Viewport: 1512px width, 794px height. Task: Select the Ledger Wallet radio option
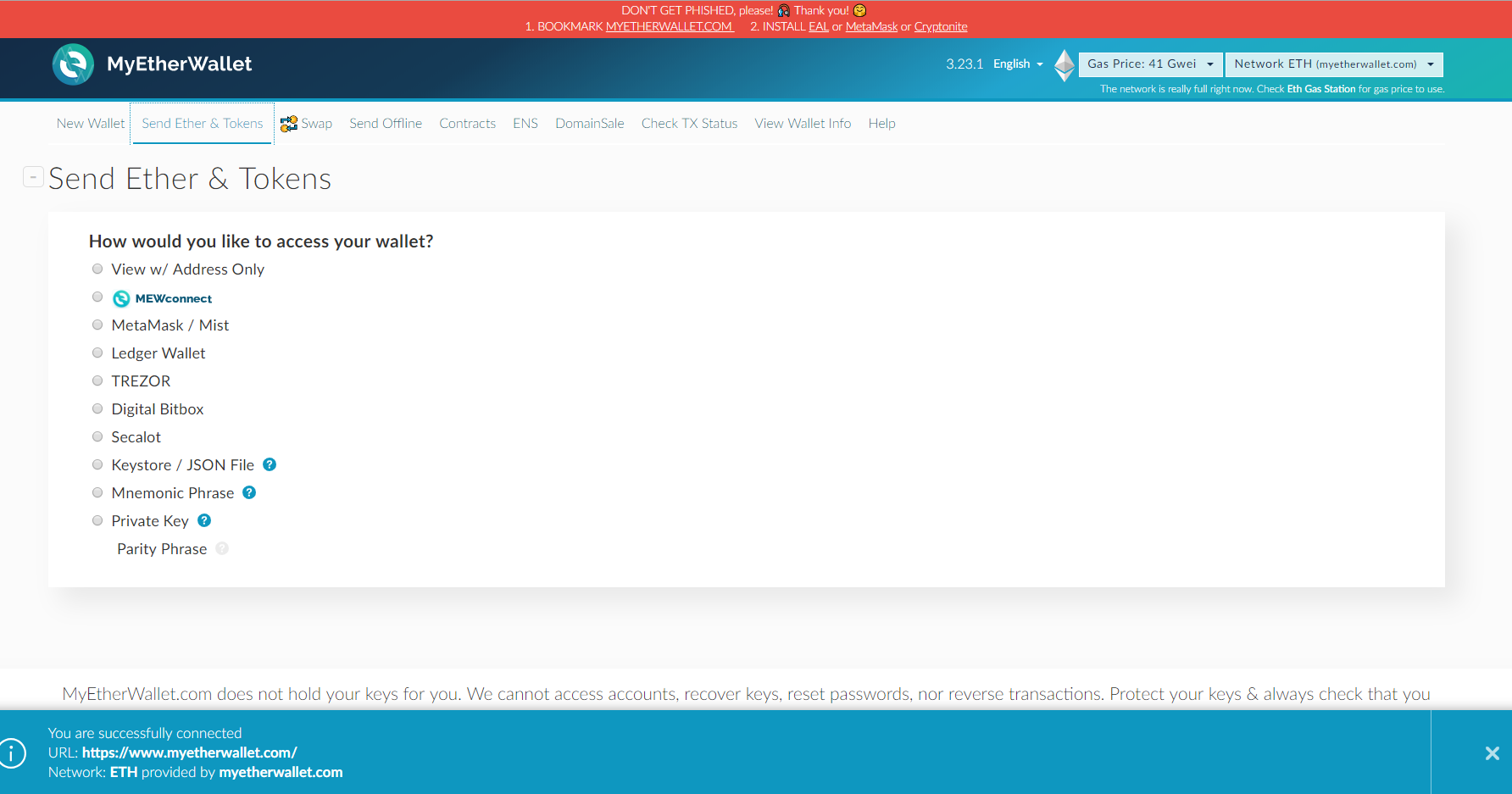(x=97, y=353)
